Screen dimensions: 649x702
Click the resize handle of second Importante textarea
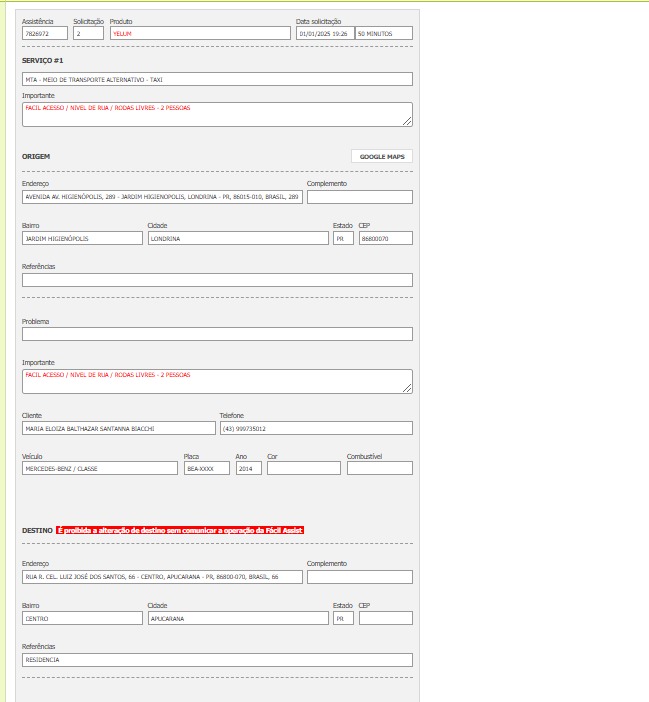[x=407, y=388]
